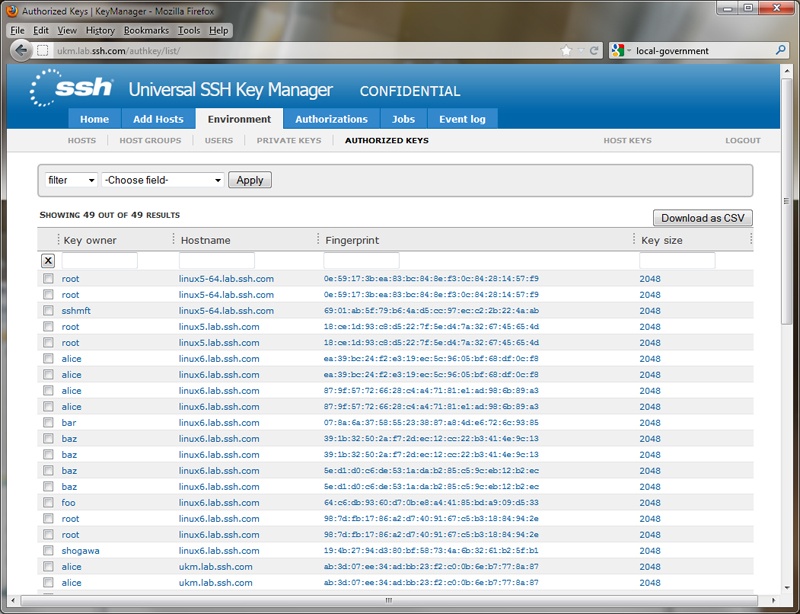Click the Key size filter input
Viewport: 800px width, 614px height.
pyautogui.click(x=677, y=260)
